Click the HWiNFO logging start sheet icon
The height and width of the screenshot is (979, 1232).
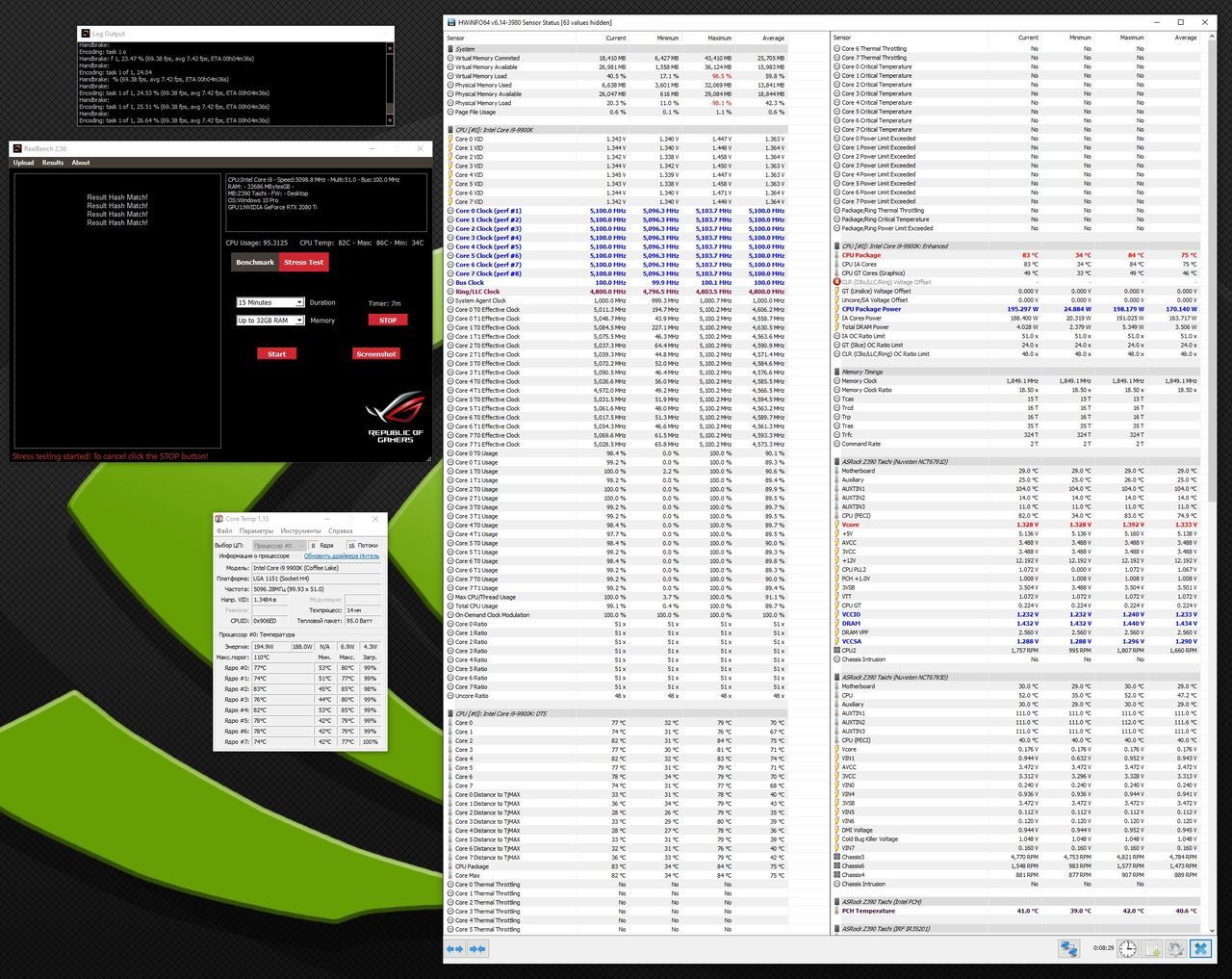point(1151,948)
